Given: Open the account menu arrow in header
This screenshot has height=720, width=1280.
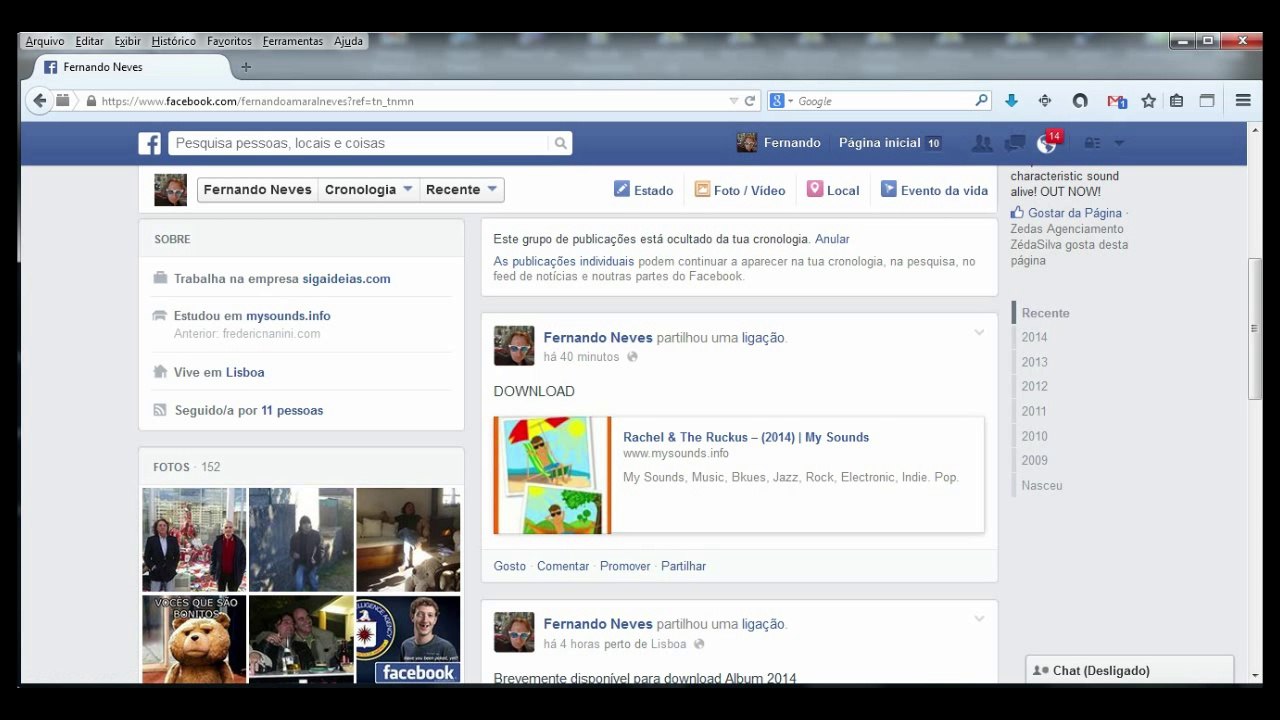Looking at the screenshot, I should (1119, 143).
